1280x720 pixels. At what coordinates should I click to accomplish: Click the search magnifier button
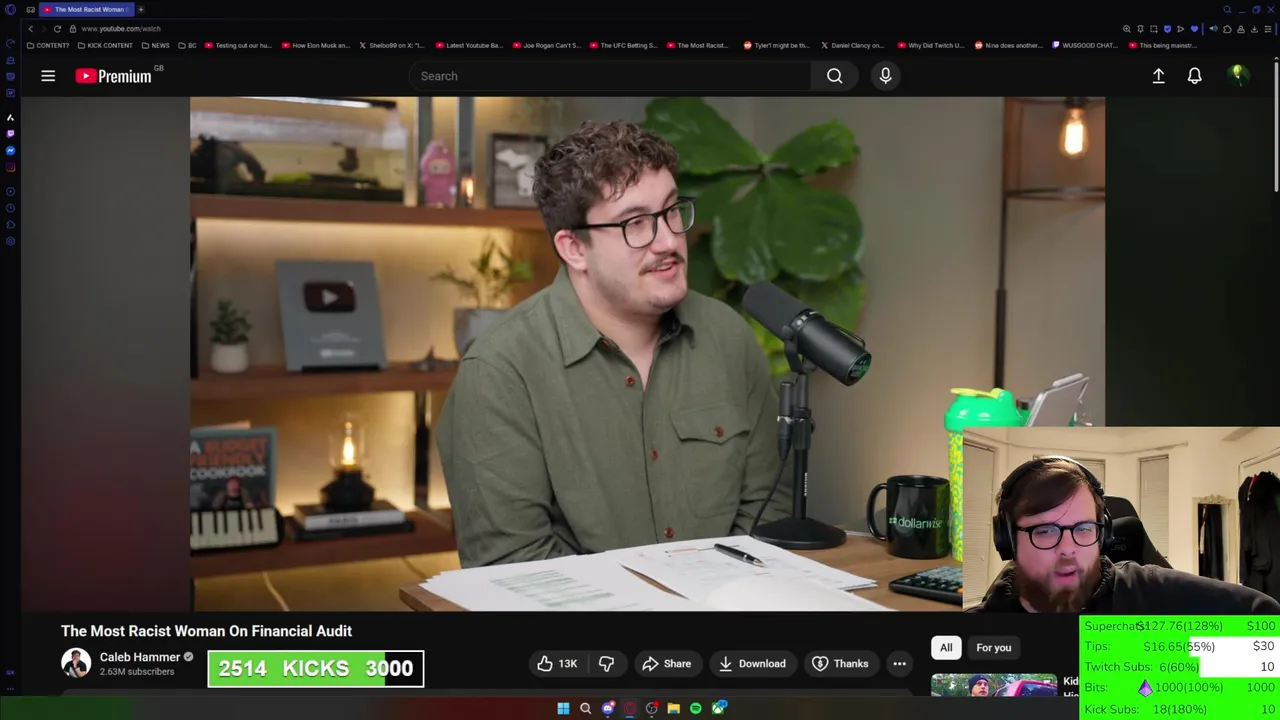[834, 76]
